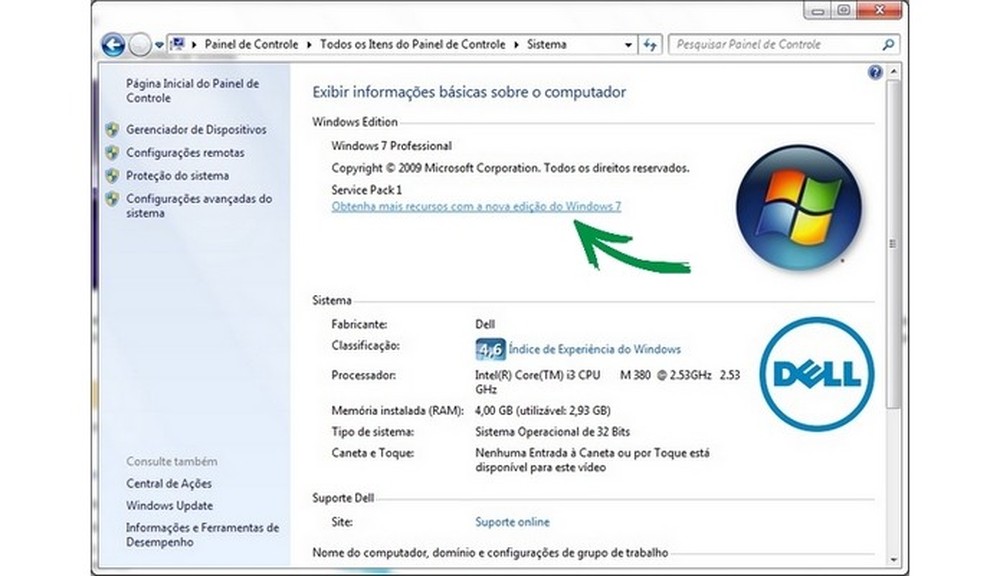This screenshot has height=576, width=1000.
Task: Click the Dell logo graphic
Action: point(816,375)
